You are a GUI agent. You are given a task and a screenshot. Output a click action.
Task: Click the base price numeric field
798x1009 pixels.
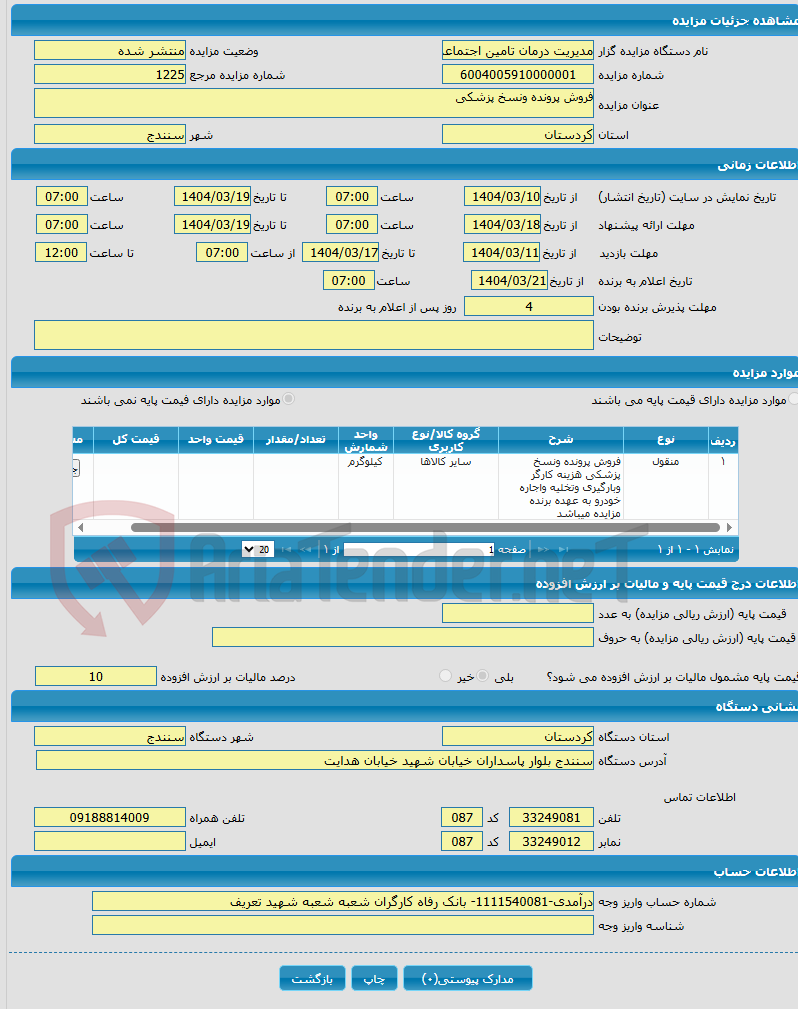(517, 613)
